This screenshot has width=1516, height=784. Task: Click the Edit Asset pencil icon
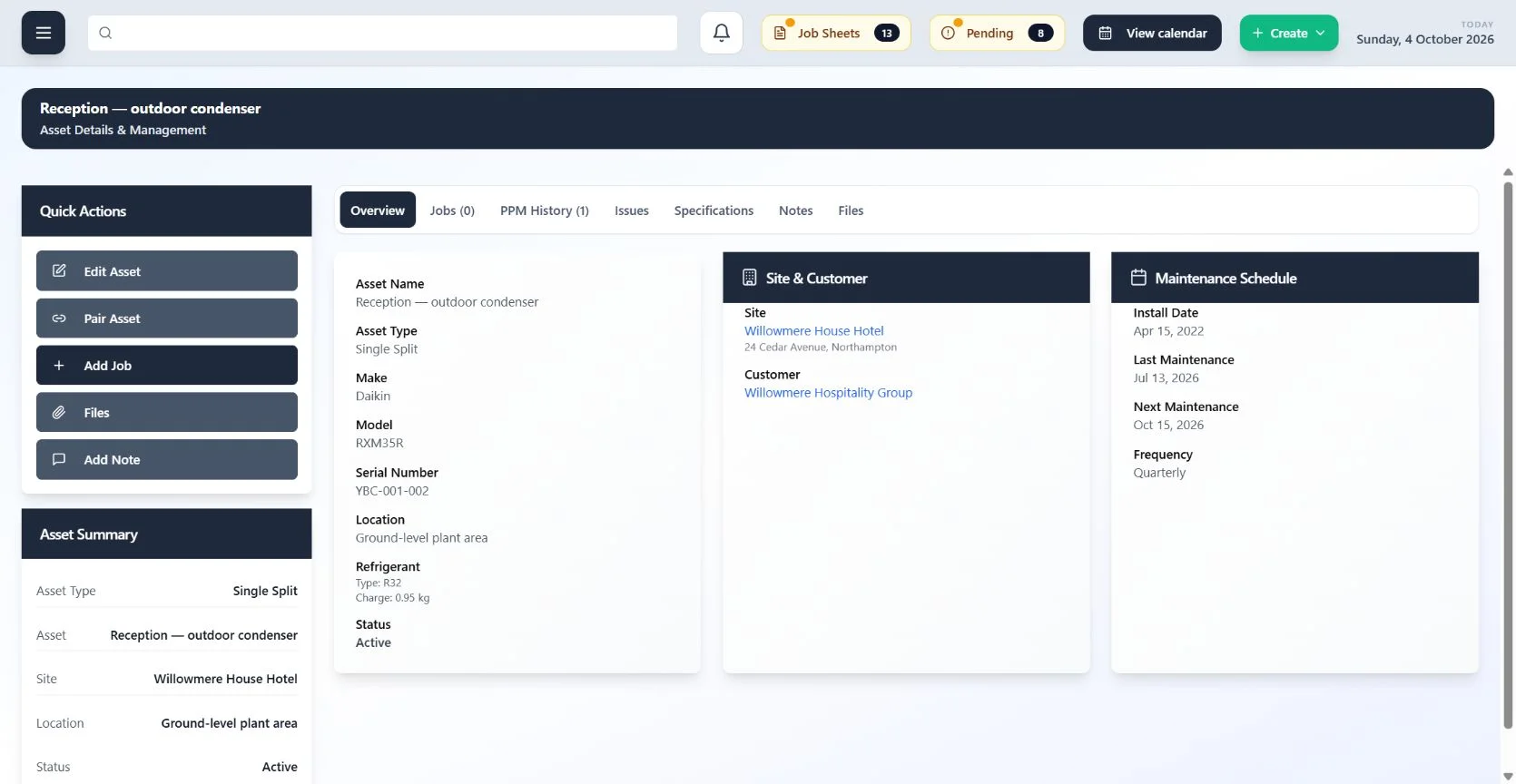point(59,270)
